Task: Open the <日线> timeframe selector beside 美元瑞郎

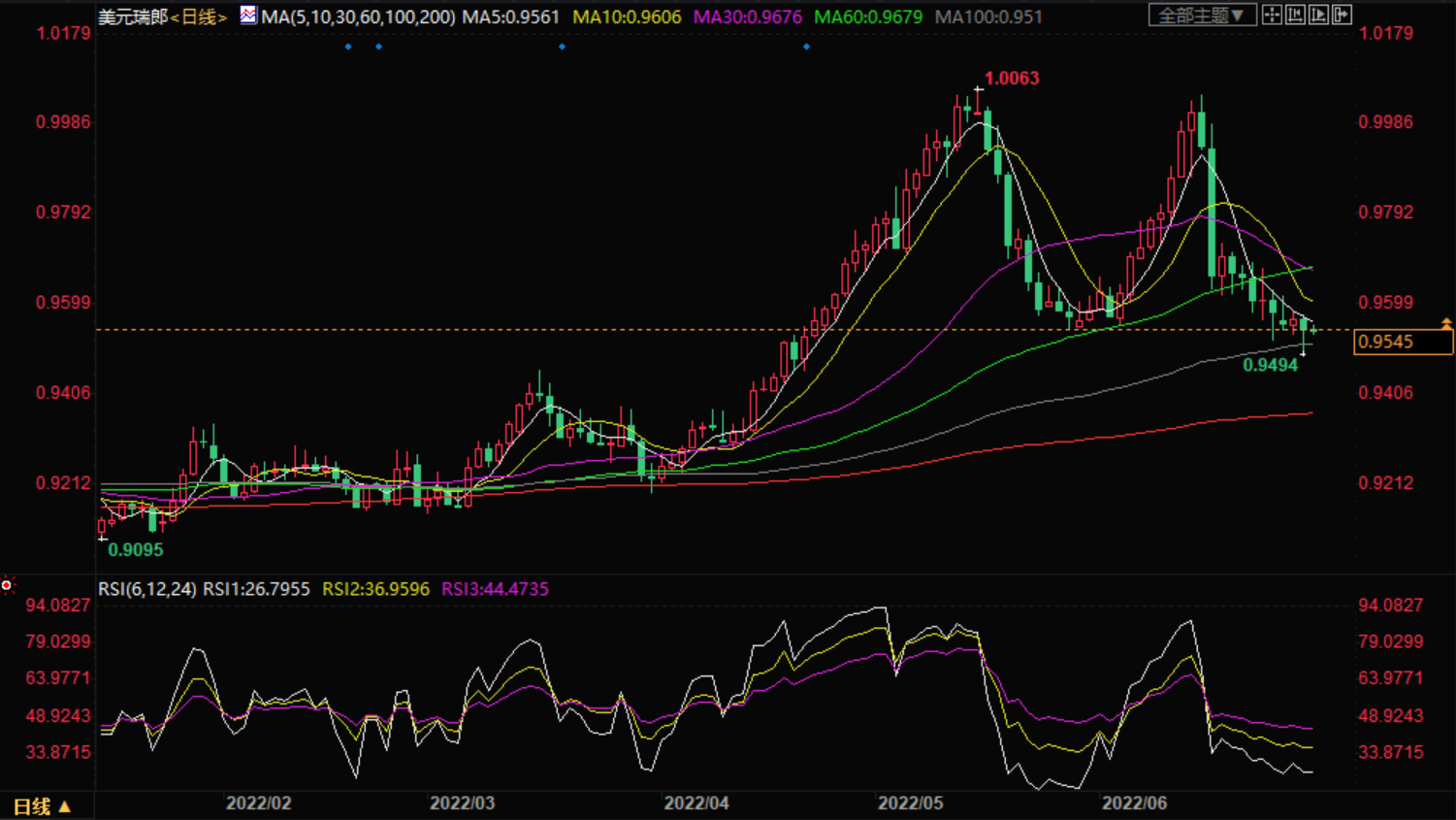Action: (x=199, y=17)
